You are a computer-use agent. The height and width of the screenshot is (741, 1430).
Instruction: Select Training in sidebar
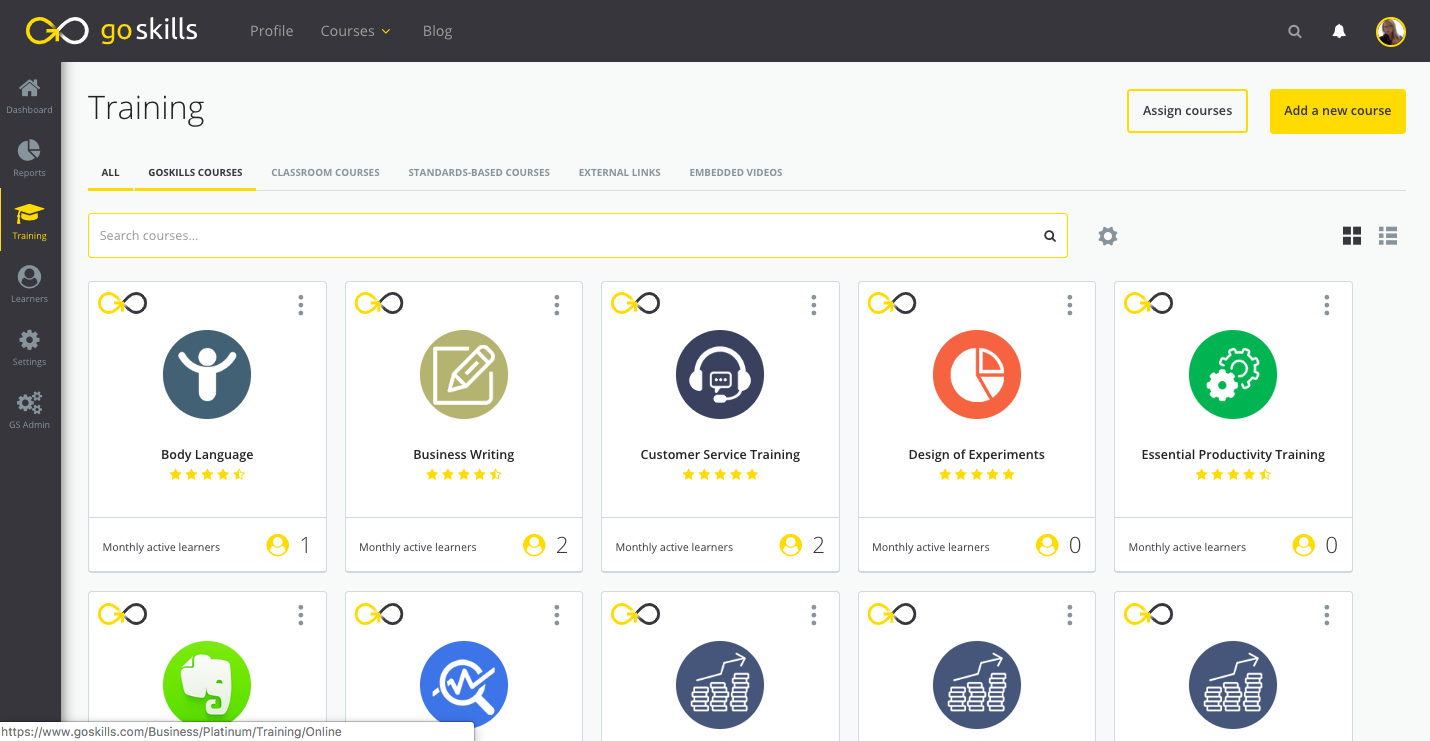tap(30, 222)
